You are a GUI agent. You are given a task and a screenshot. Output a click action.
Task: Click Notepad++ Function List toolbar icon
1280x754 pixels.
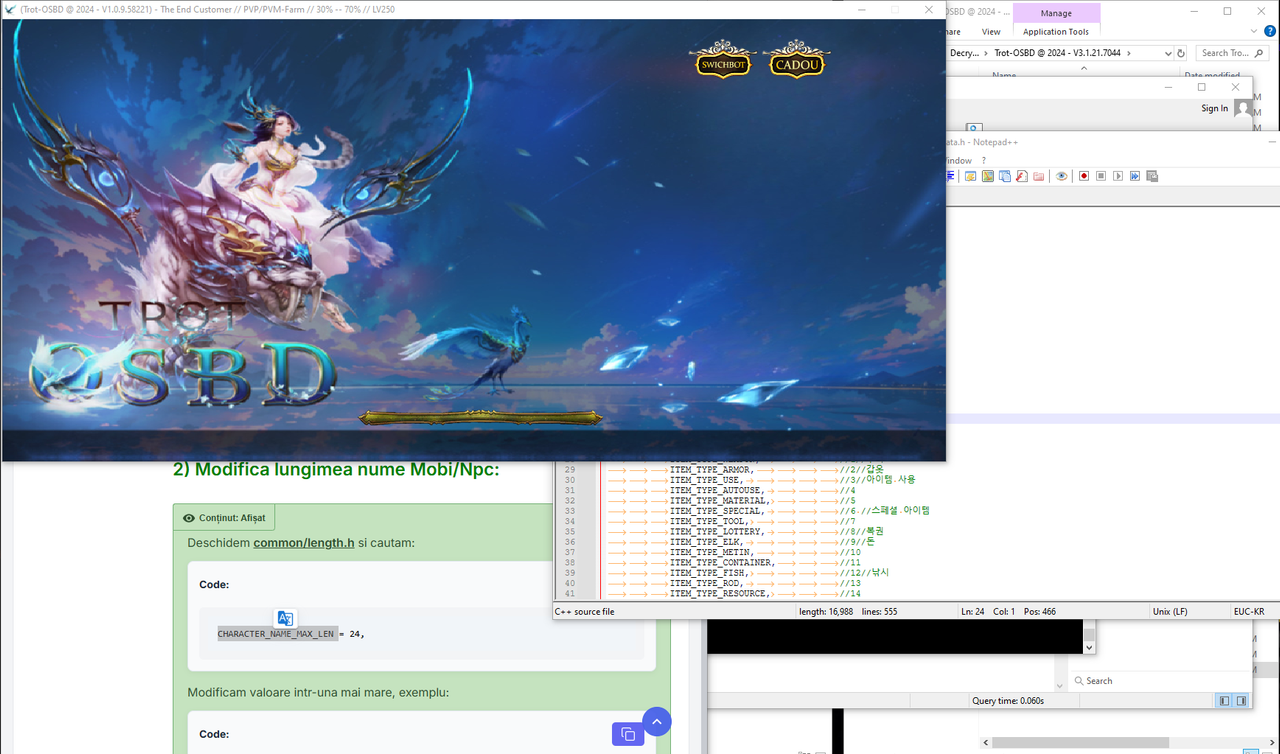click(x=1021, y=176)
